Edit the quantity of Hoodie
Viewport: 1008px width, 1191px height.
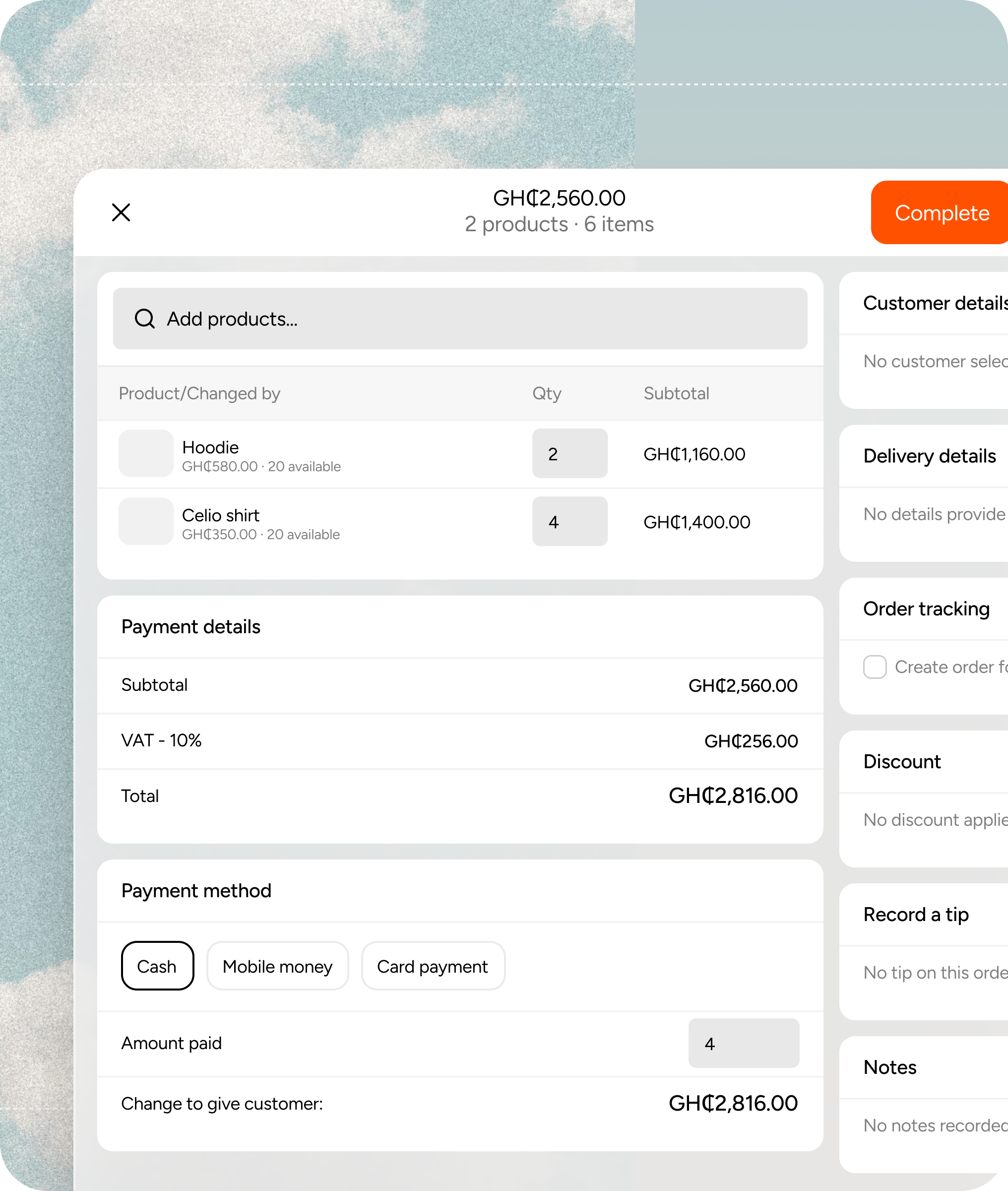click(x=569, y=454)
